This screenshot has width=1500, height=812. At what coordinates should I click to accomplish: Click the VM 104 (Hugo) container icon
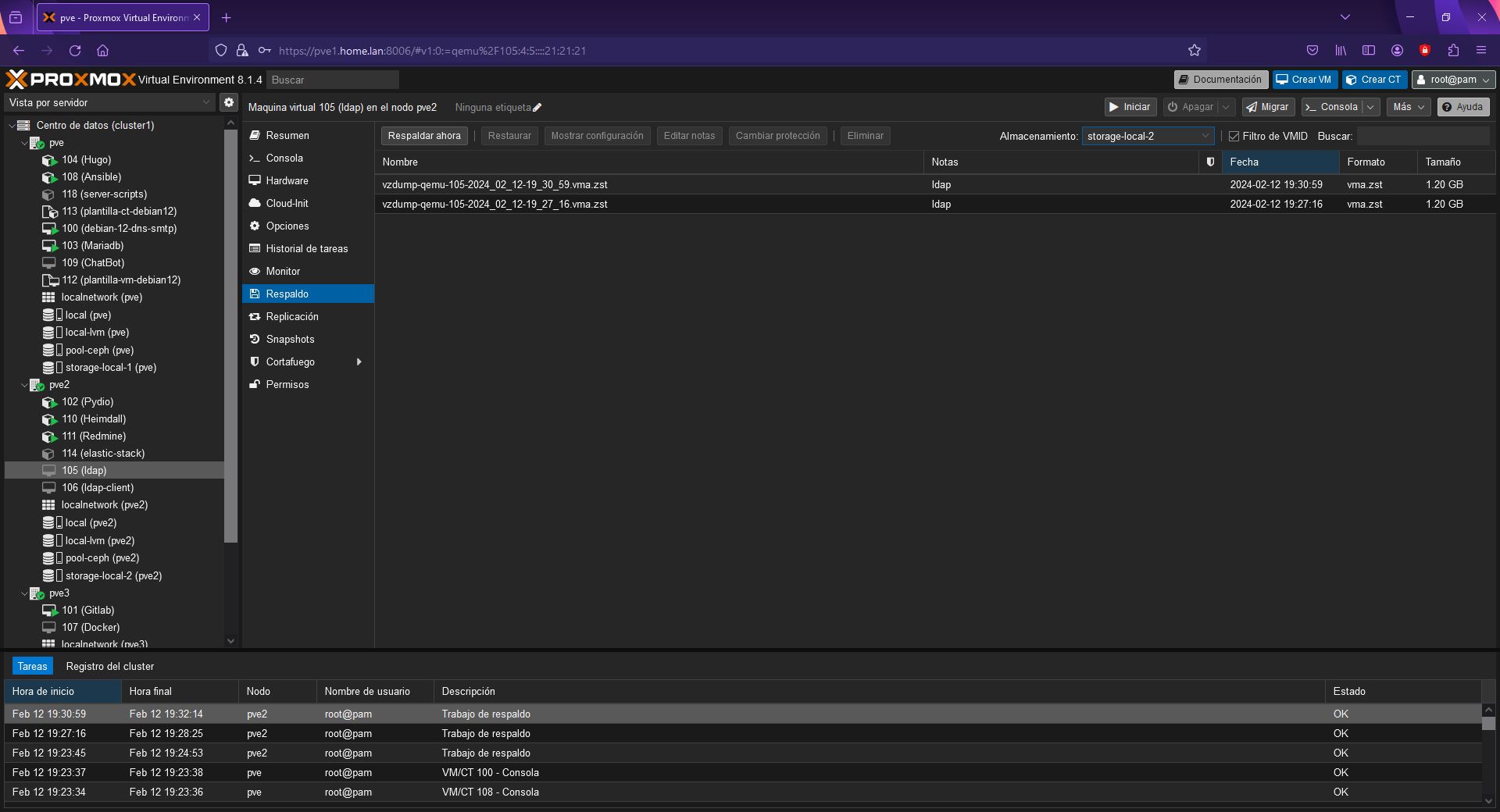[49, 160]
